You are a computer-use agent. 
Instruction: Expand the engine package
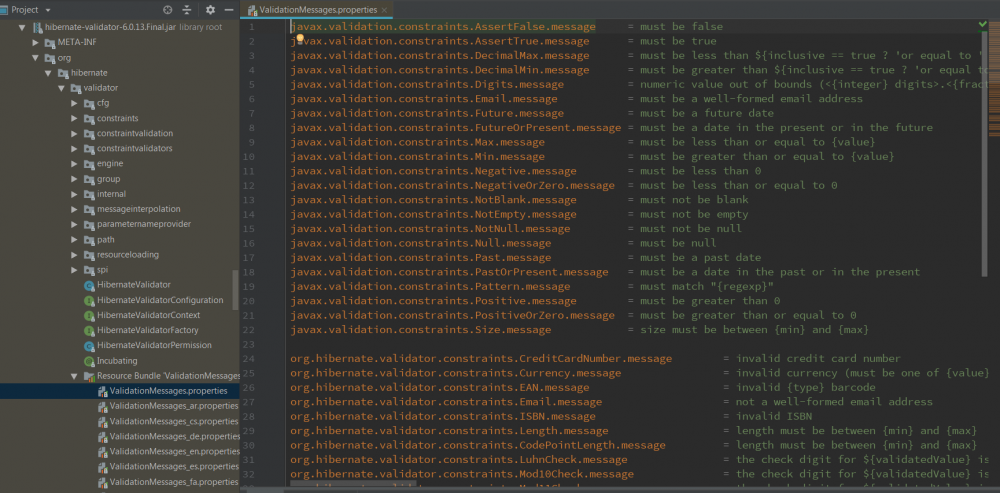coord(74,164)
